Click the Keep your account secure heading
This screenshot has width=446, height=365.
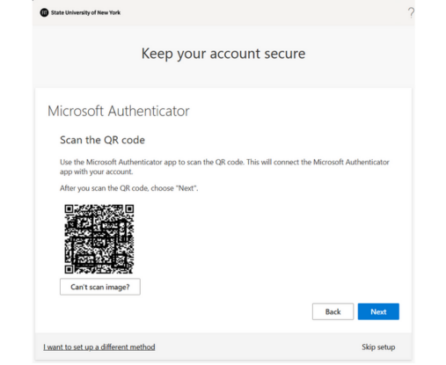[x=223, y=54]
